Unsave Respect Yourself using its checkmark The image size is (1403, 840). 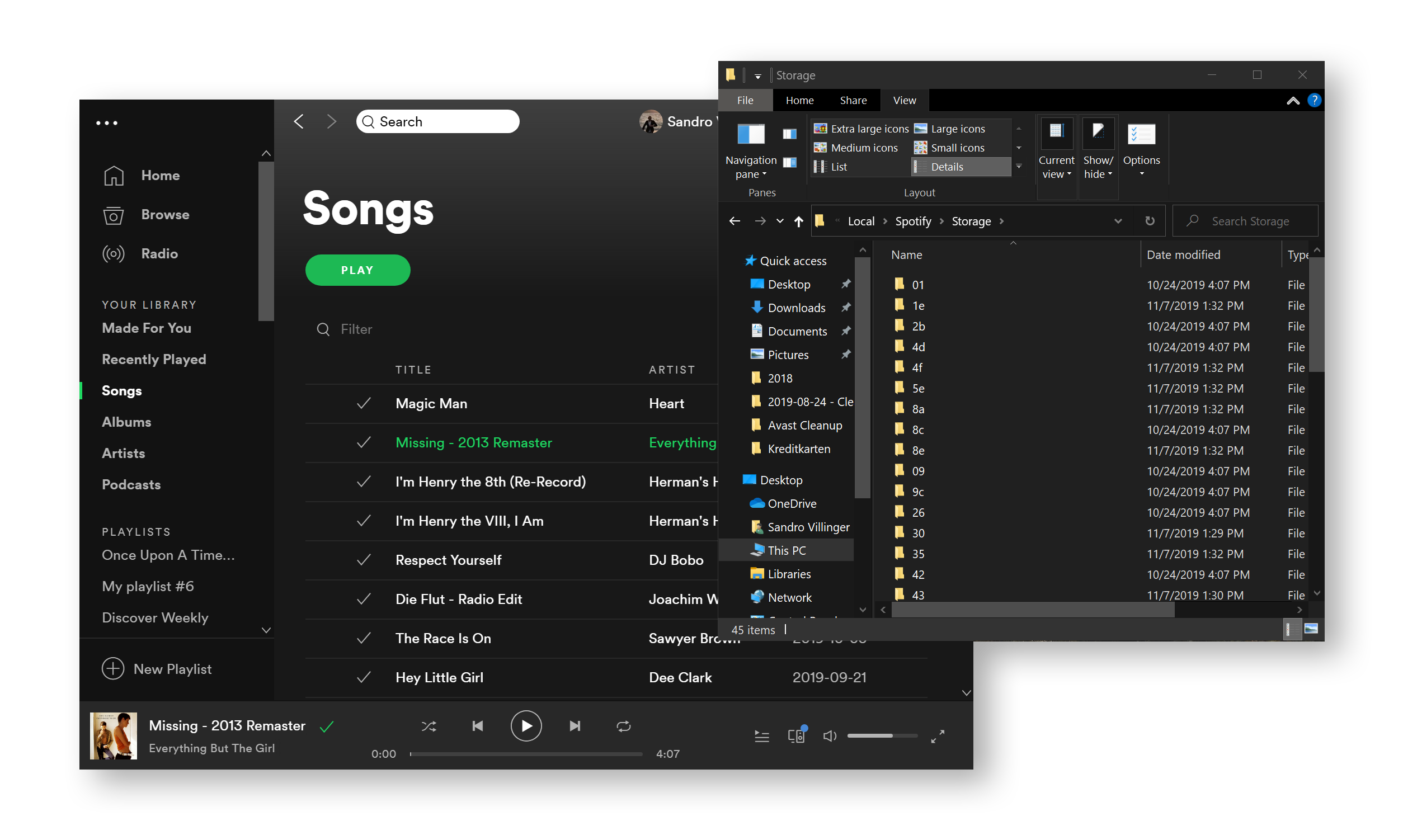(x=364, y=560)
